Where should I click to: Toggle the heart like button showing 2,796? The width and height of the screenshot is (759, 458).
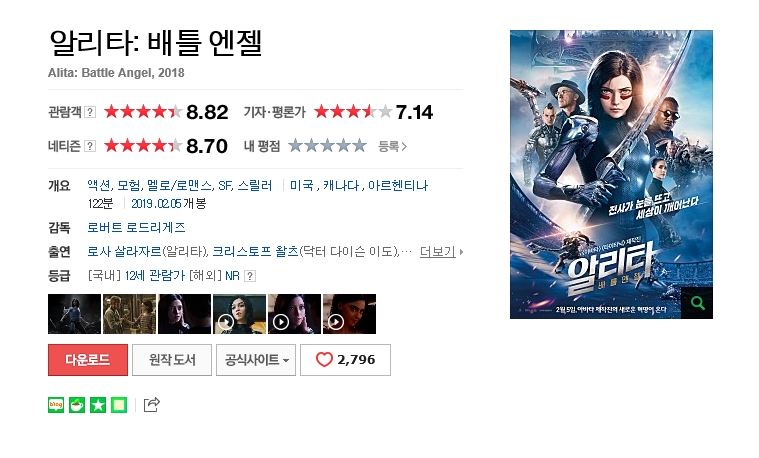345,360
